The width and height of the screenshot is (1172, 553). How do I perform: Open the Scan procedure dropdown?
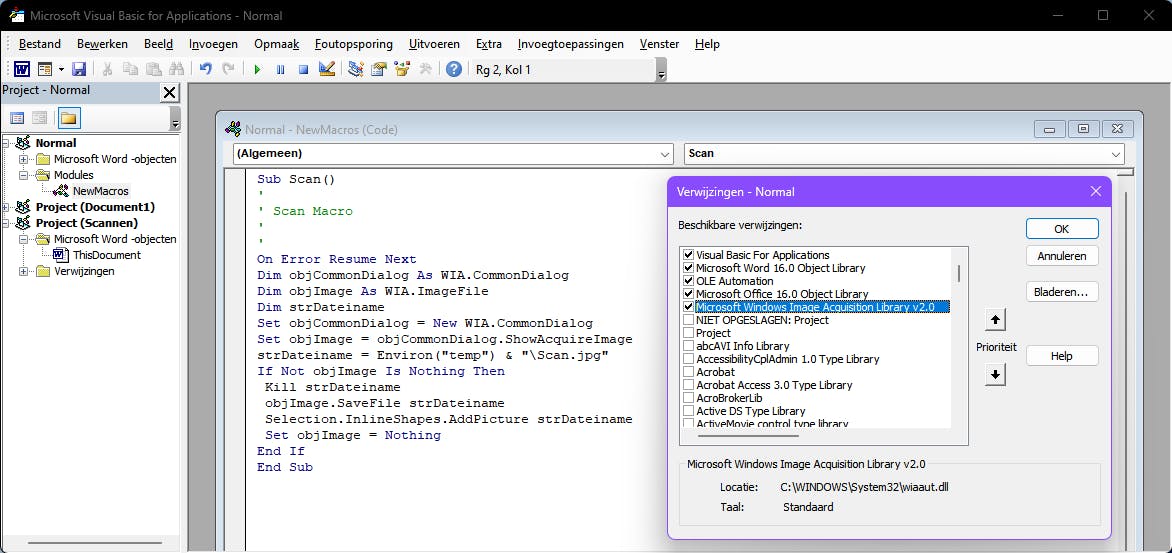[x=904, y=154]
